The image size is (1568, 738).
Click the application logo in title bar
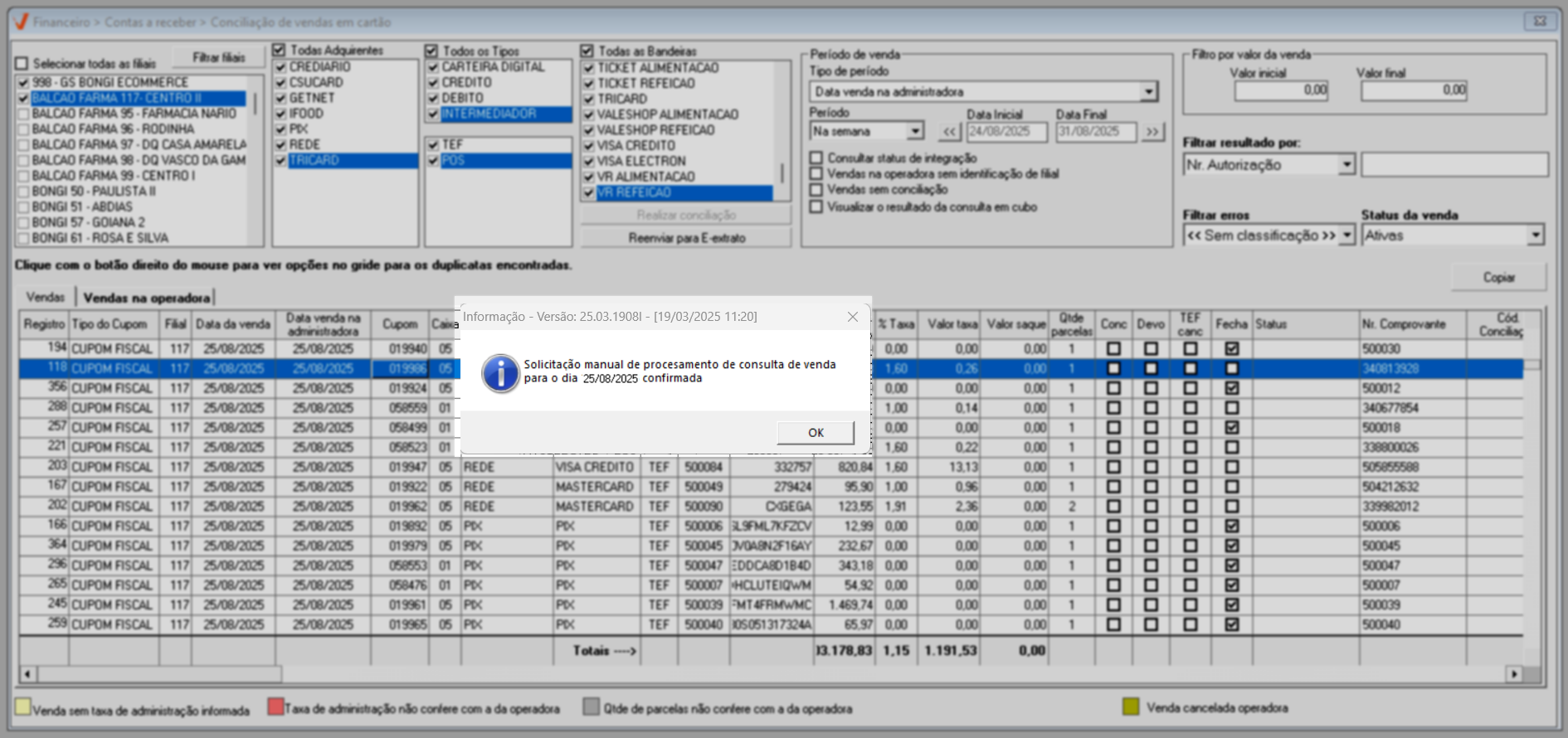(x=21, y=22)
